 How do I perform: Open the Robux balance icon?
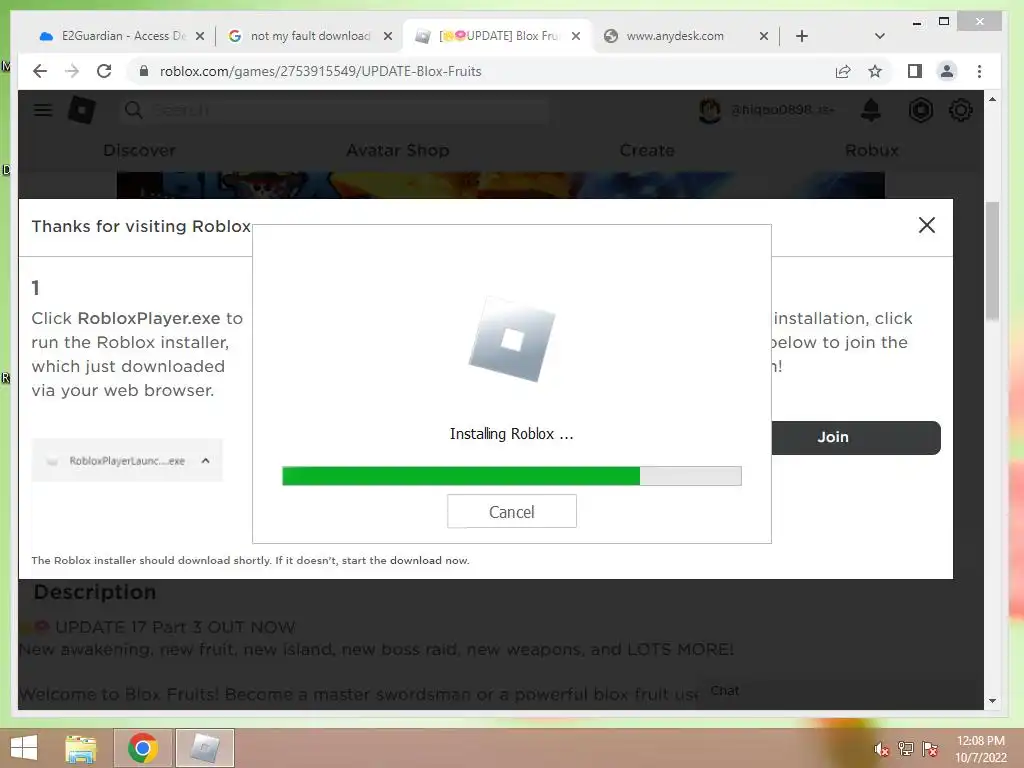[921, 110]
